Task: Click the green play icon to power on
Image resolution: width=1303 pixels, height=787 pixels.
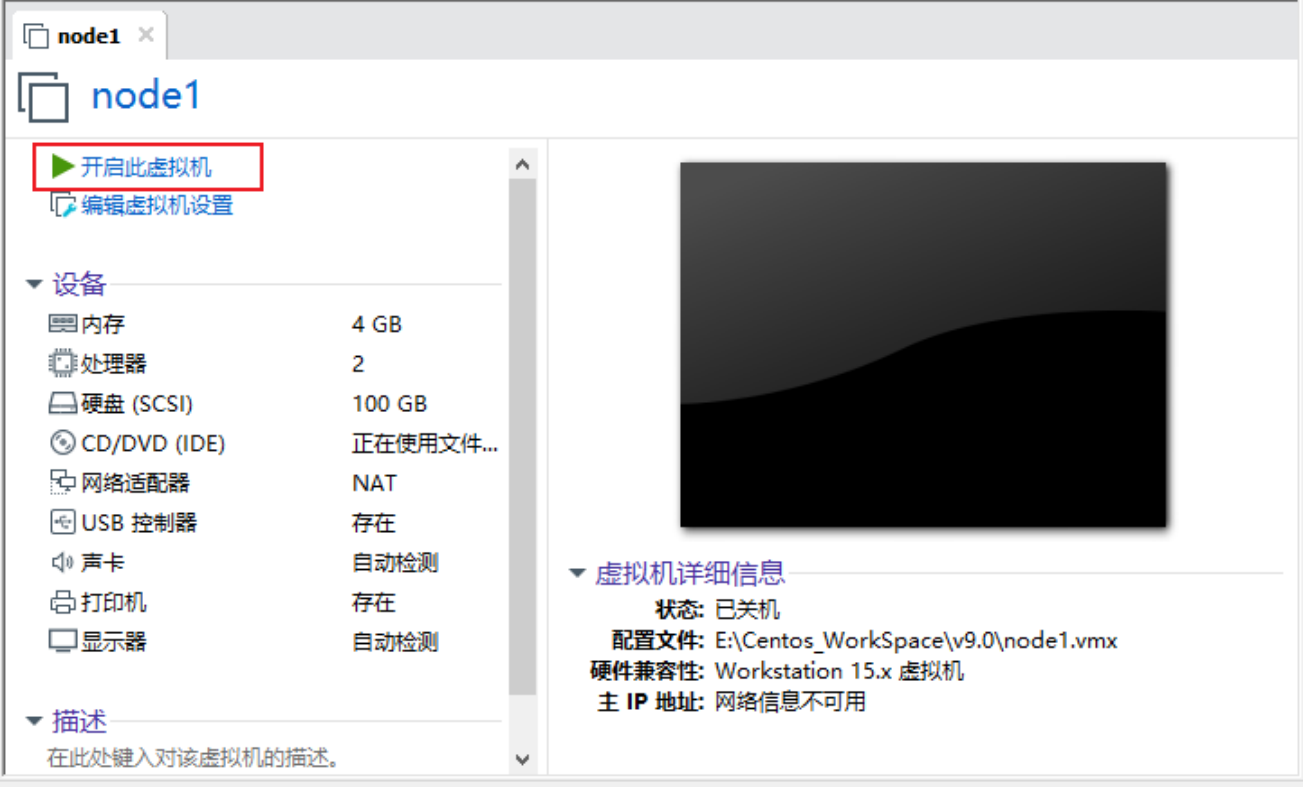Action: [63, 166]
